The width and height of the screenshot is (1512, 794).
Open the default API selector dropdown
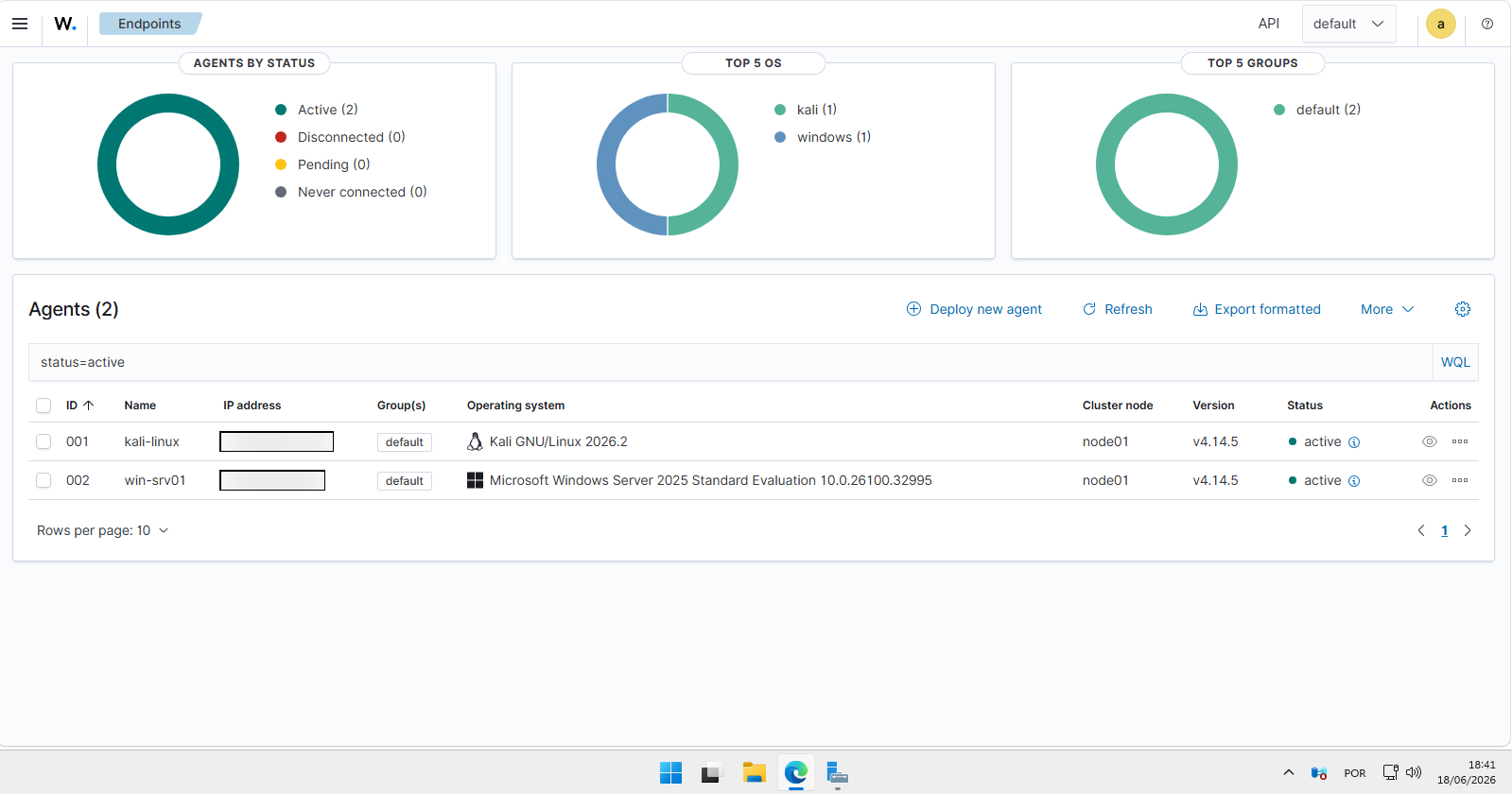[1348, 24]
